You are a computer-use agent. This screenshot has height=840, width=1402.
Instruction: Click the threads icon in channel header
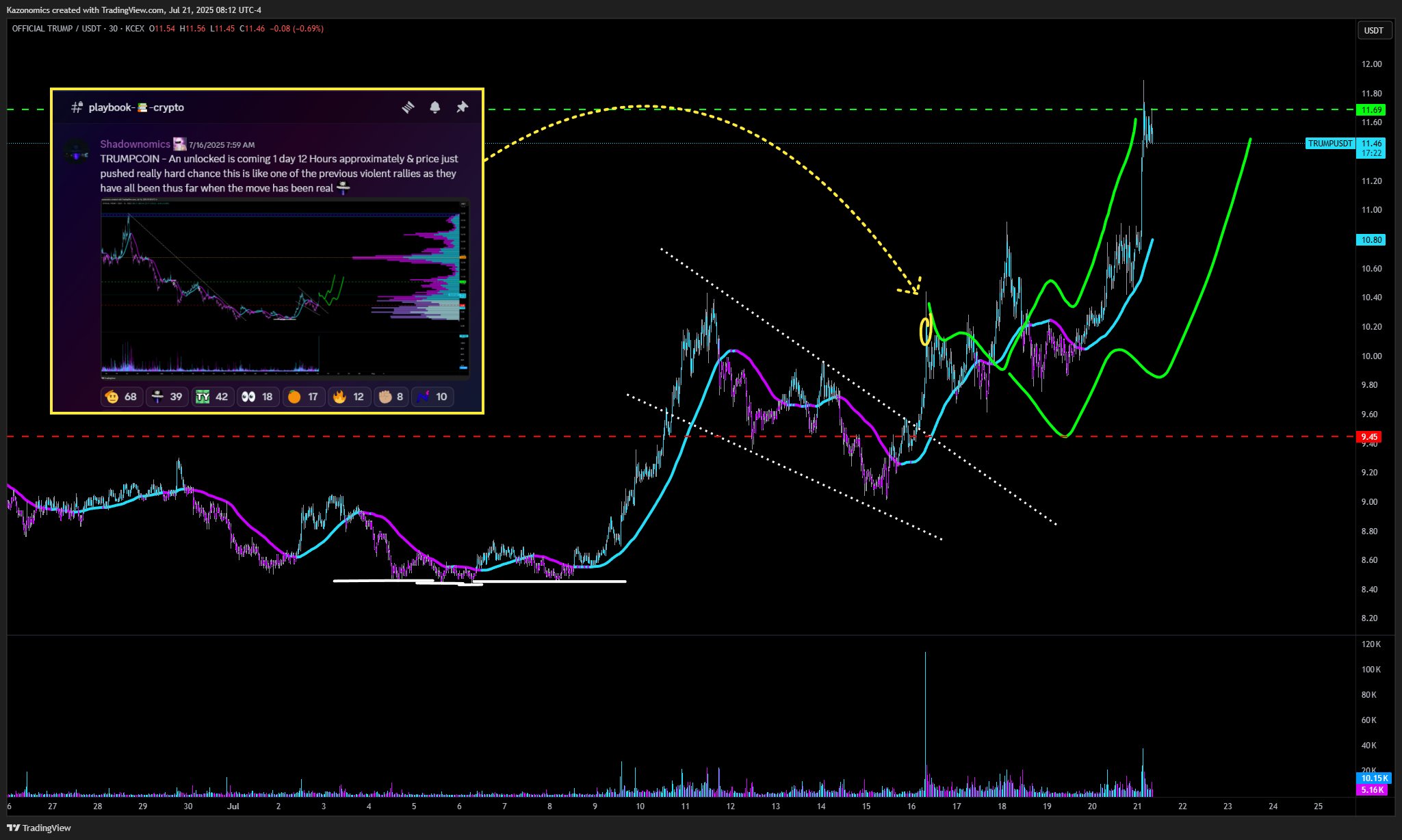(x=408, y=107)
